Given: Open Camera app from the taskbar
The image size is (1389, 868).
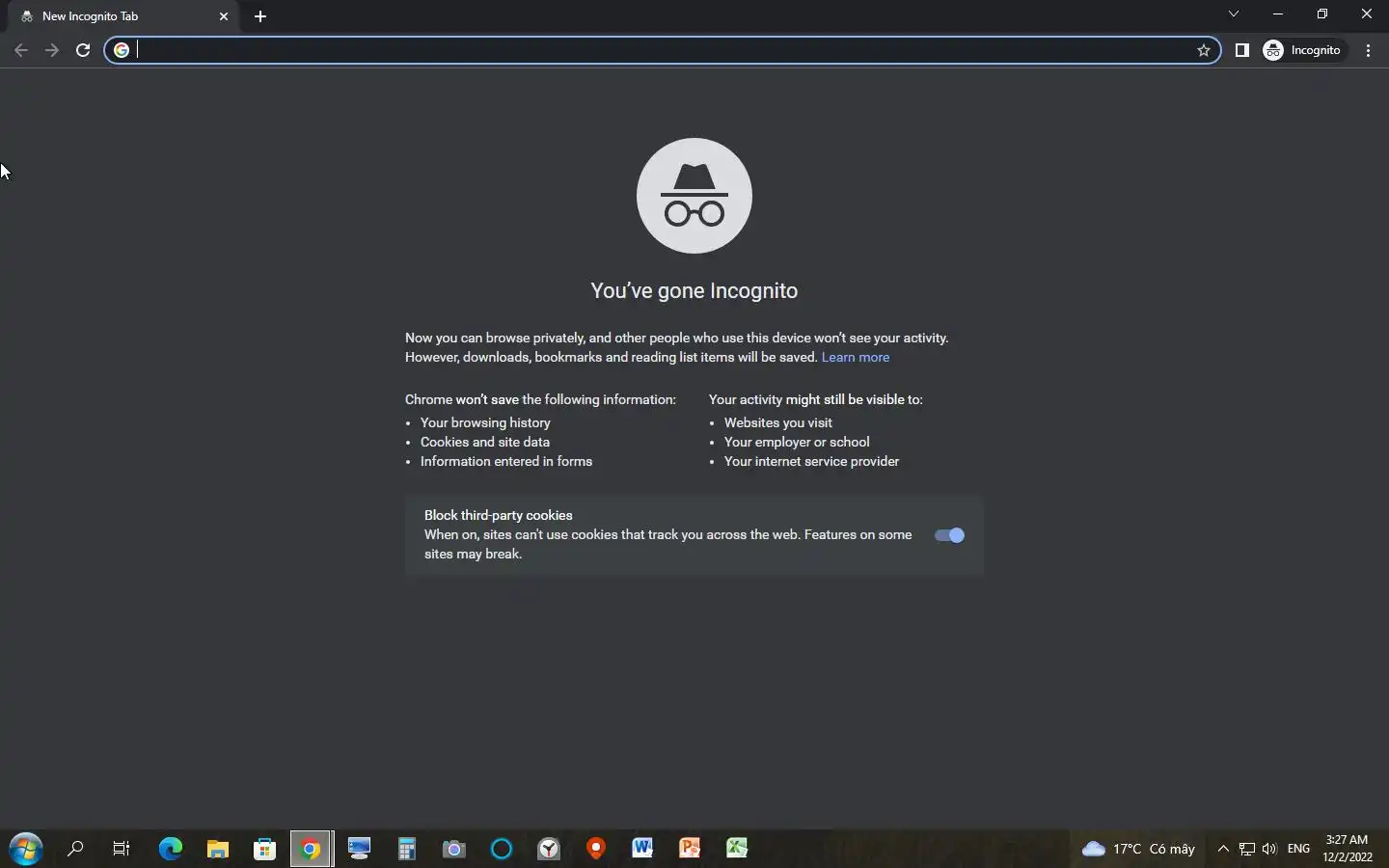Looking at the screenshot, I should coord(453,849).
